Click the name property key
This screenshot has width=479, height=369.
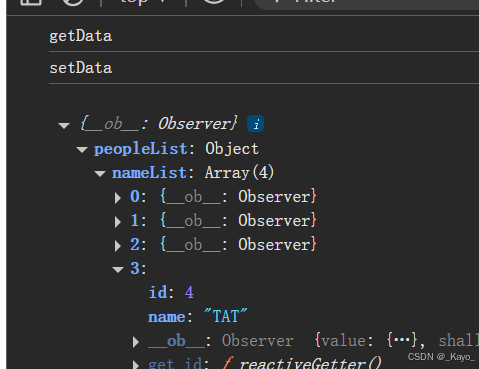coord(167,317)
